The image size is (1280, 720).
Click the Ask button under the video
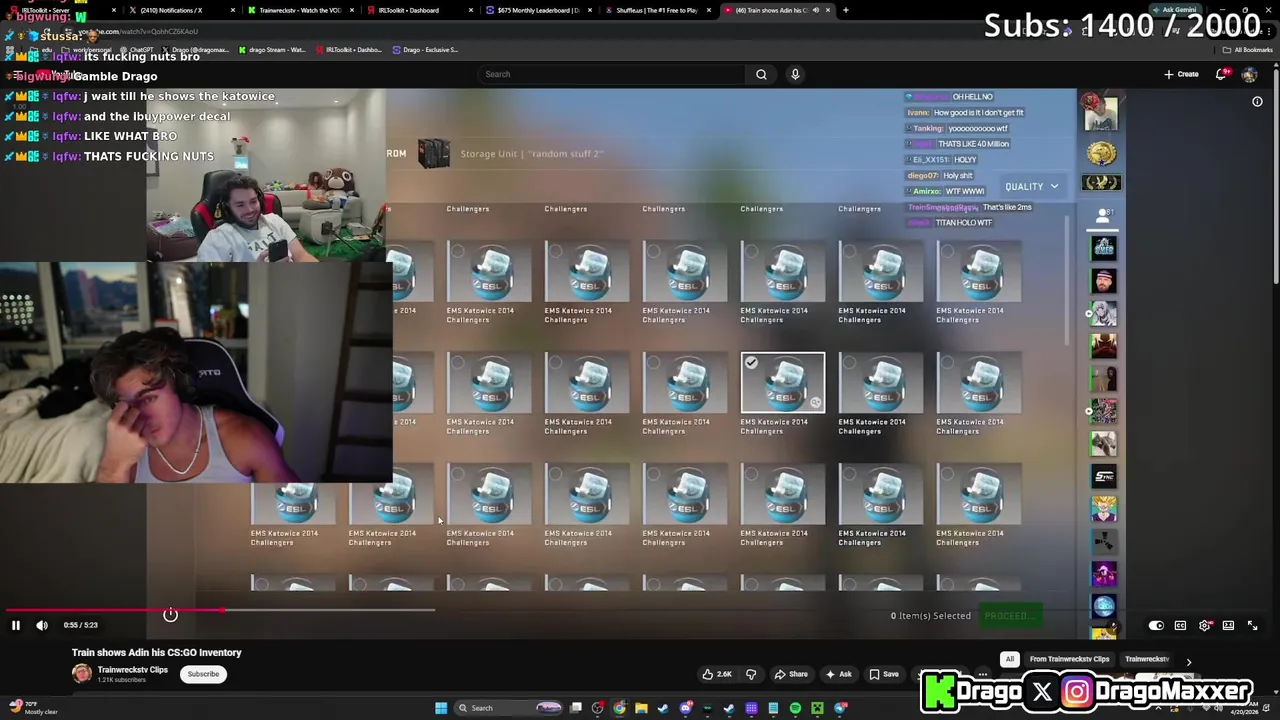click(839, 674)
